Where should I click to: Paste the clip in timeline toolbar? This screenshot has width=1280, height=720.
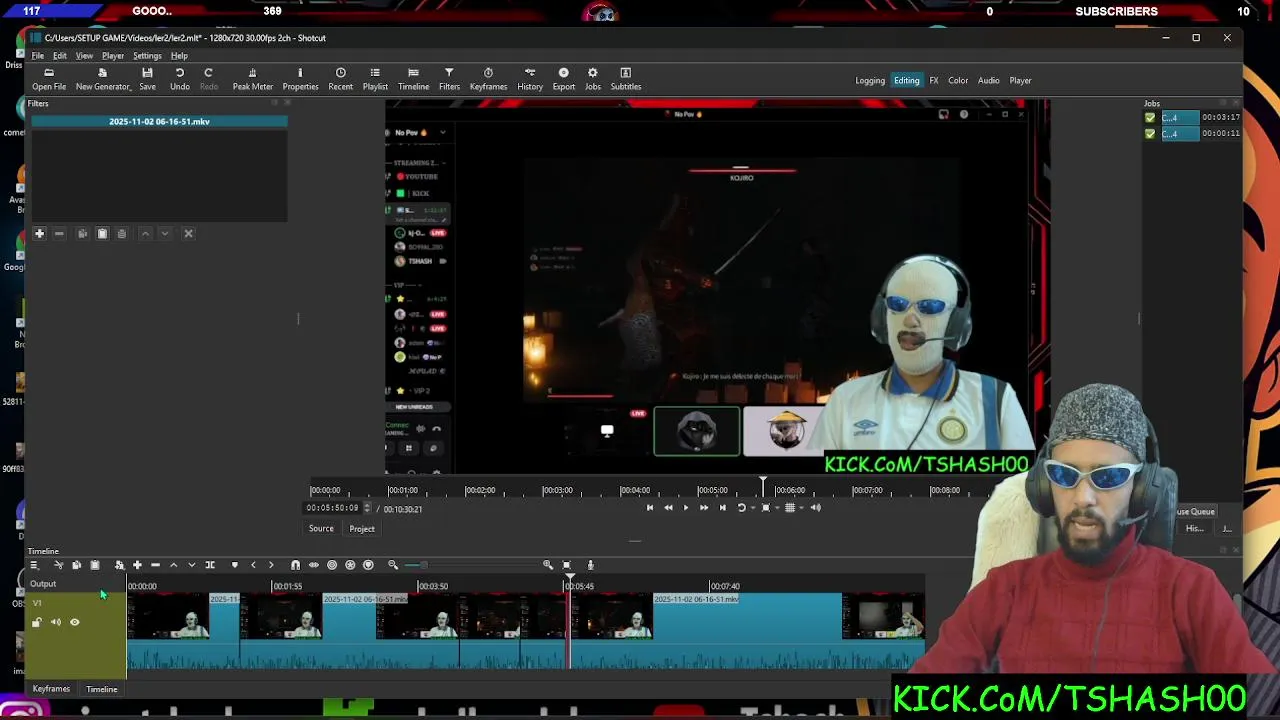click(x=95, y=565)
